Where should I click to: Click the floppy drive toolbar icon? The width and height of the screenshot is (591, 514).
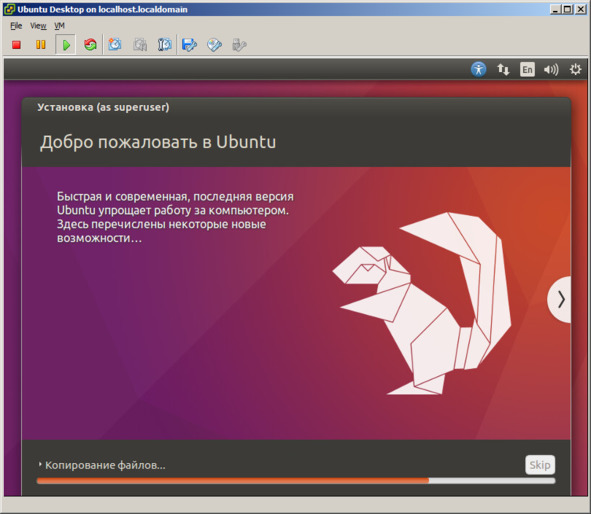click(x=189, y=45)
